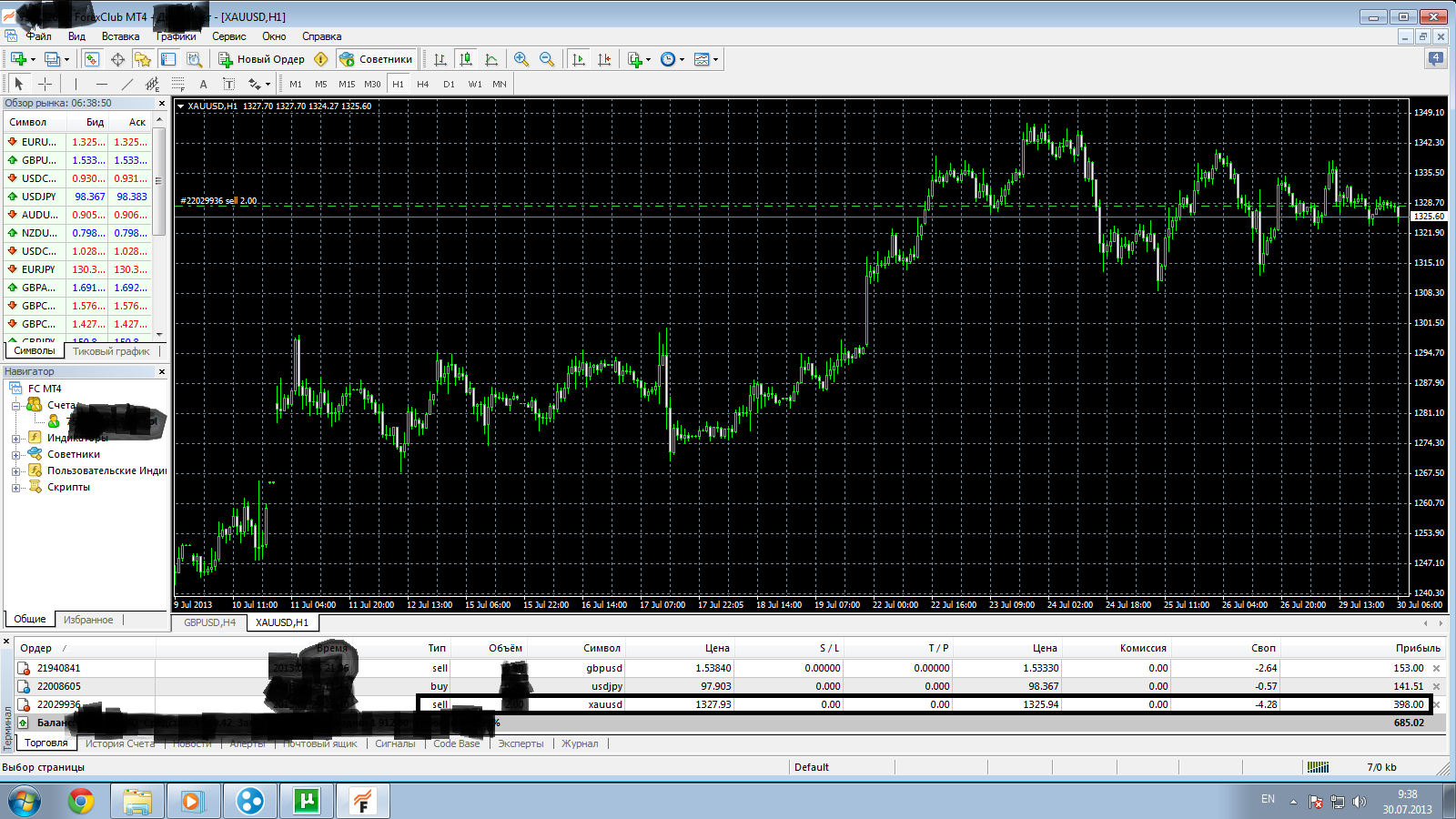Image resolution: width=1456 pixels, height=819 pixels.
Task: Switch chart to candlestick mode
Action: (x=466, y=59)
